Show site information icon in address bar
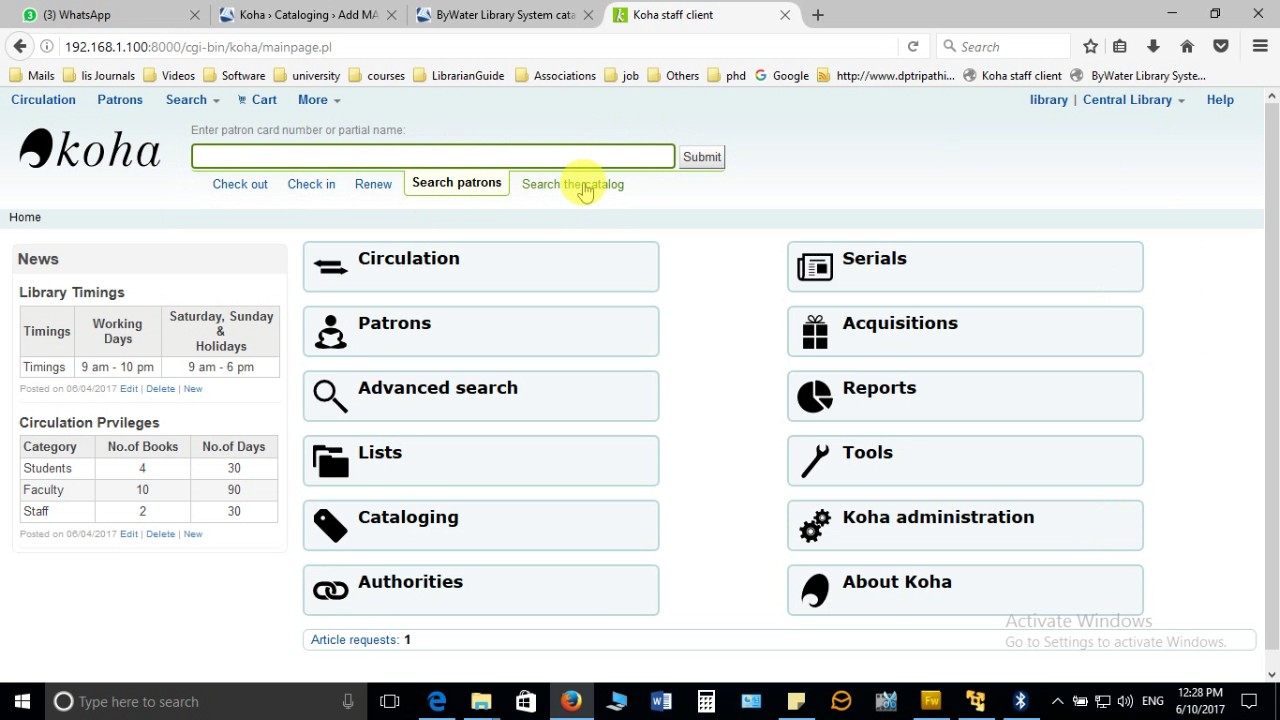Viewport: 1280px width, 720px height. click(x=47, y=47)
